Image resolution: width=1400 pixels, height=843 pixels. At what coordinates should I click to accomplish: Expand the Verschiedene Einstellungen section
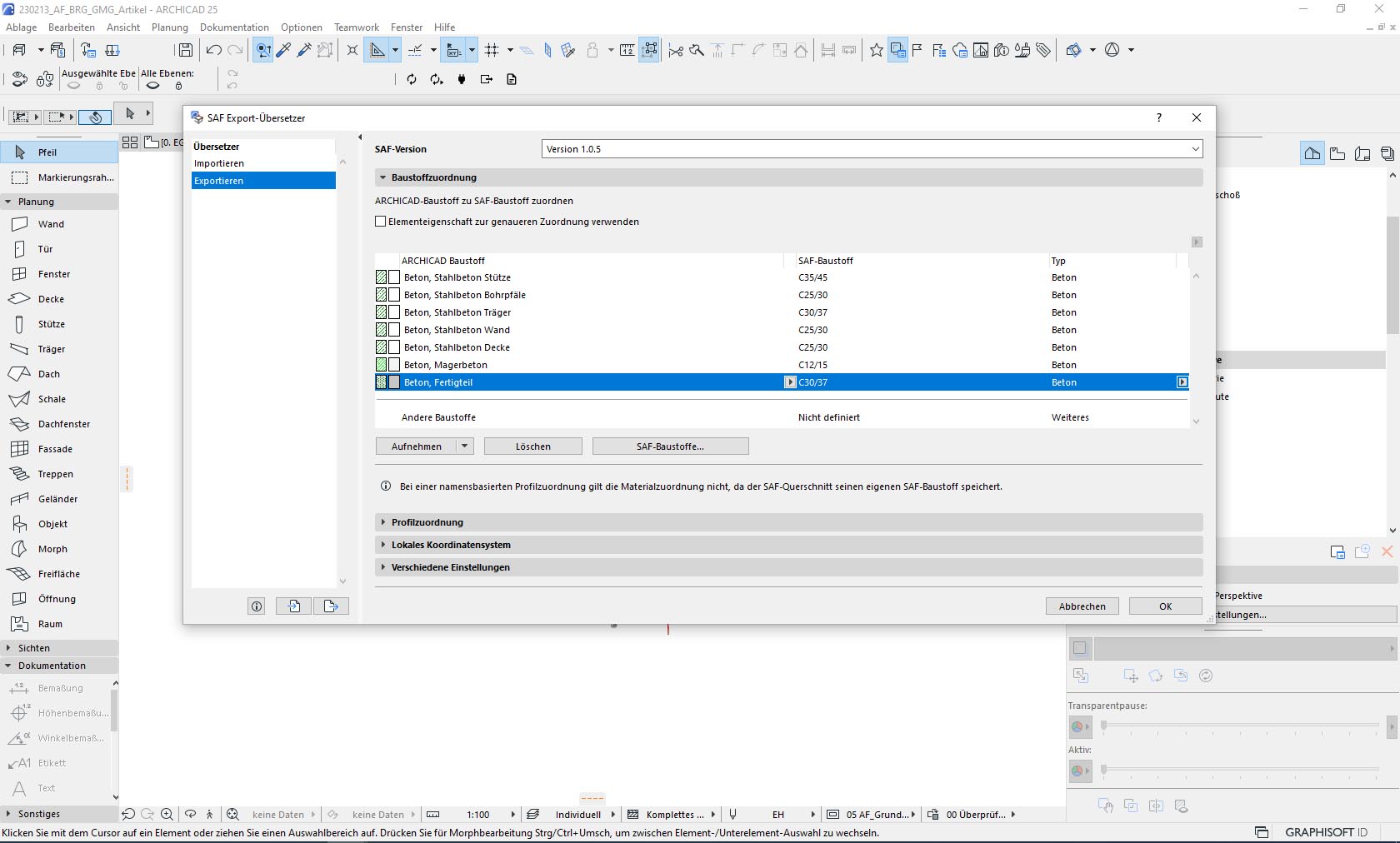point(383,567)
